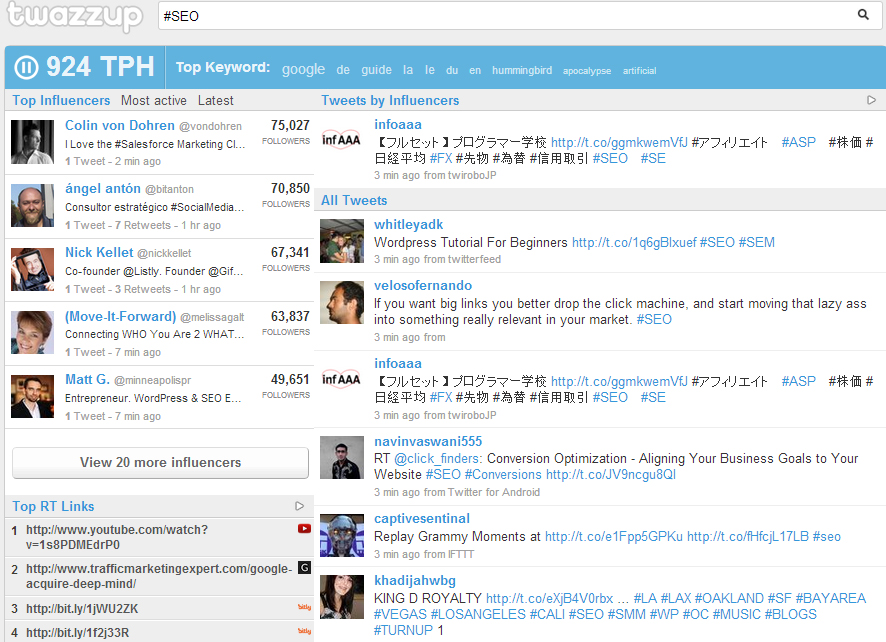Image resolution: width=886 pixels, height=642 pixels.
Task: Expand the Tweets by Influencers arrow
Action: [x=871, y=100]
